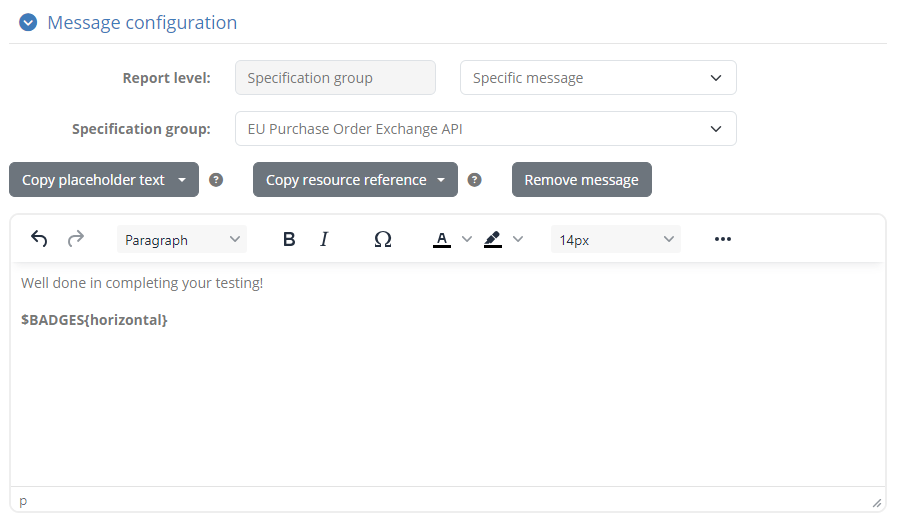
Task: Insert special character with Omega icon
Action: (383, 239)
